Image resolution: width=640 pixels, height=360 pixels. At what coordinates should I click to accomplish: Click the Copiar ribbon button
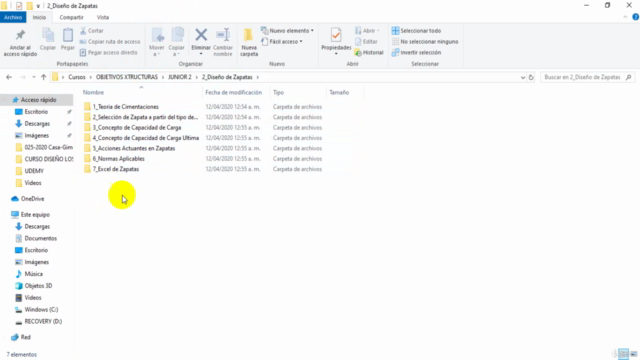(48, 40)
